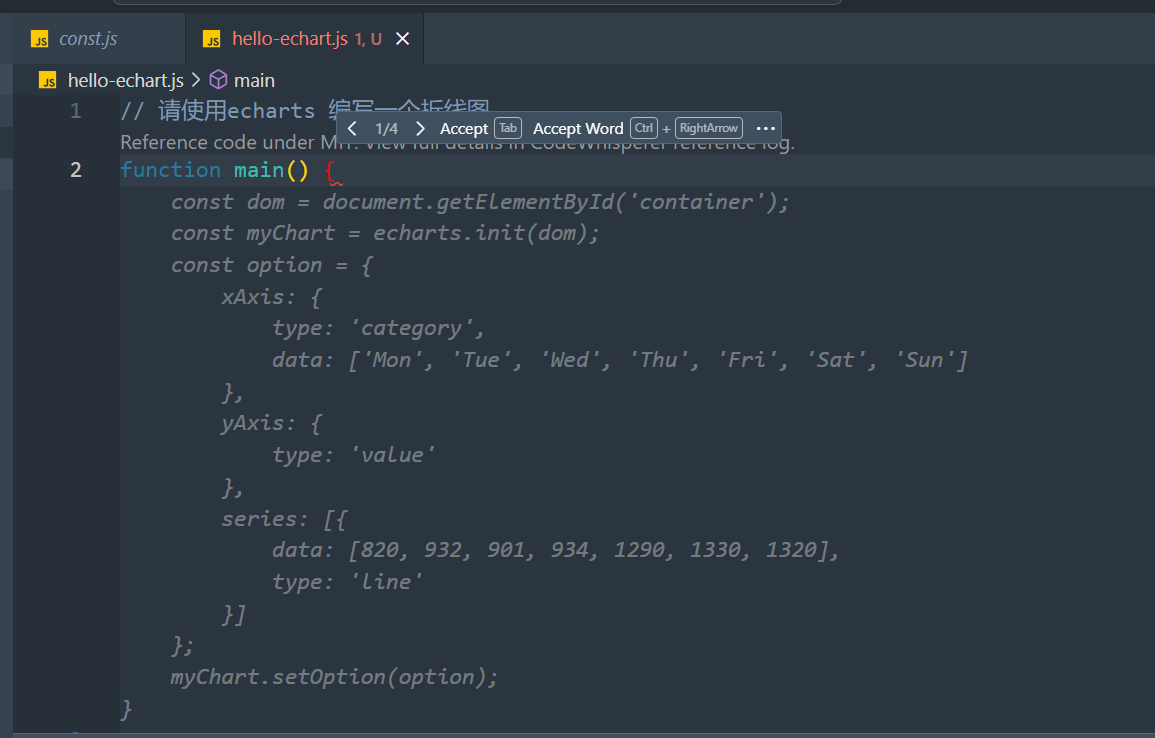This screenshot has height=738, width=1155.
Task: Click the 'function' keyword on line 2
Action: coord(170,170)
